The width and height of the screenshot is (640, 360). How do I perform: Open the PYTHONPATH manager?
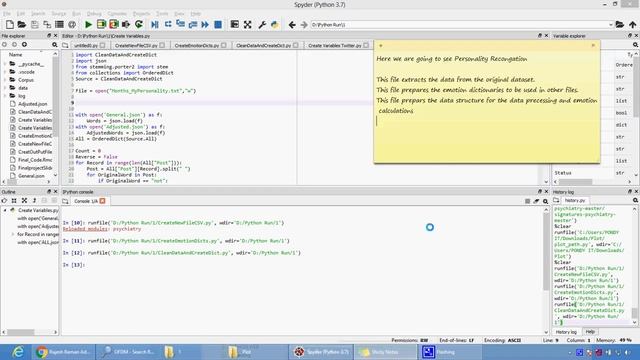(x=275, y=24)
